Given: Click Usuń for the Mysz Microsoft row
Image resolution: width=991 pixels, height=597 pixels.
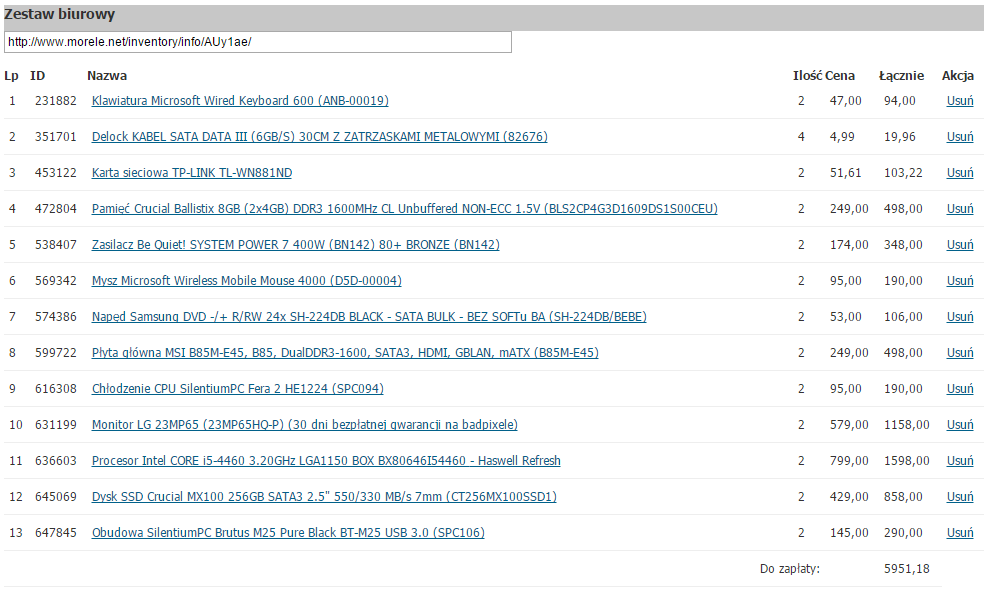Looking at the screenshot, I should pyautogui.click(x=959, y=280).
